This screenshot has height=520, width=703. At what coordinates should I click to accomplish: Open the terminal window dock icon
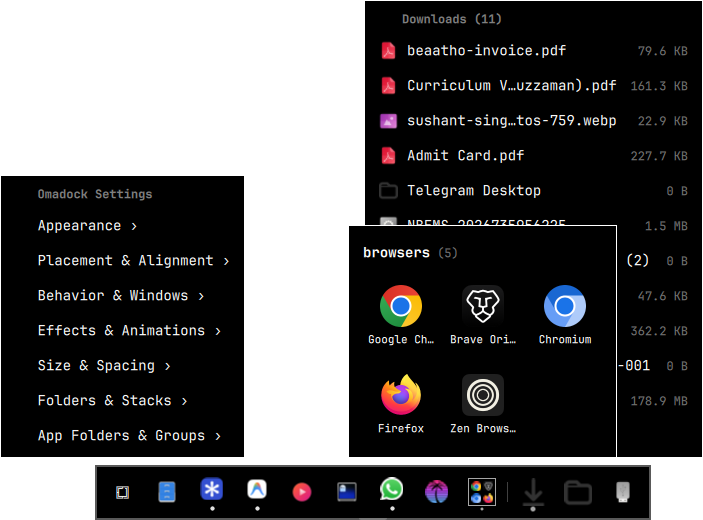(347, 492)
